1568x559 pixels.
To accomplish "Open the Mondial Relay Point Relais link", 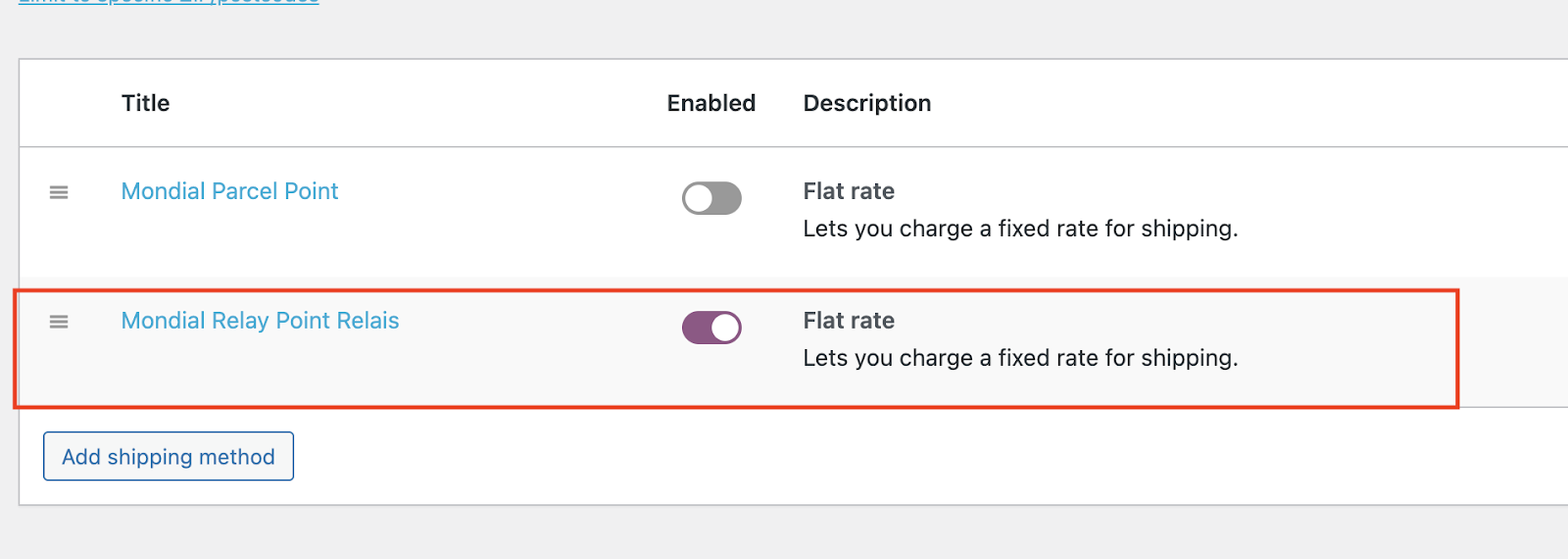I will [260, 321].
